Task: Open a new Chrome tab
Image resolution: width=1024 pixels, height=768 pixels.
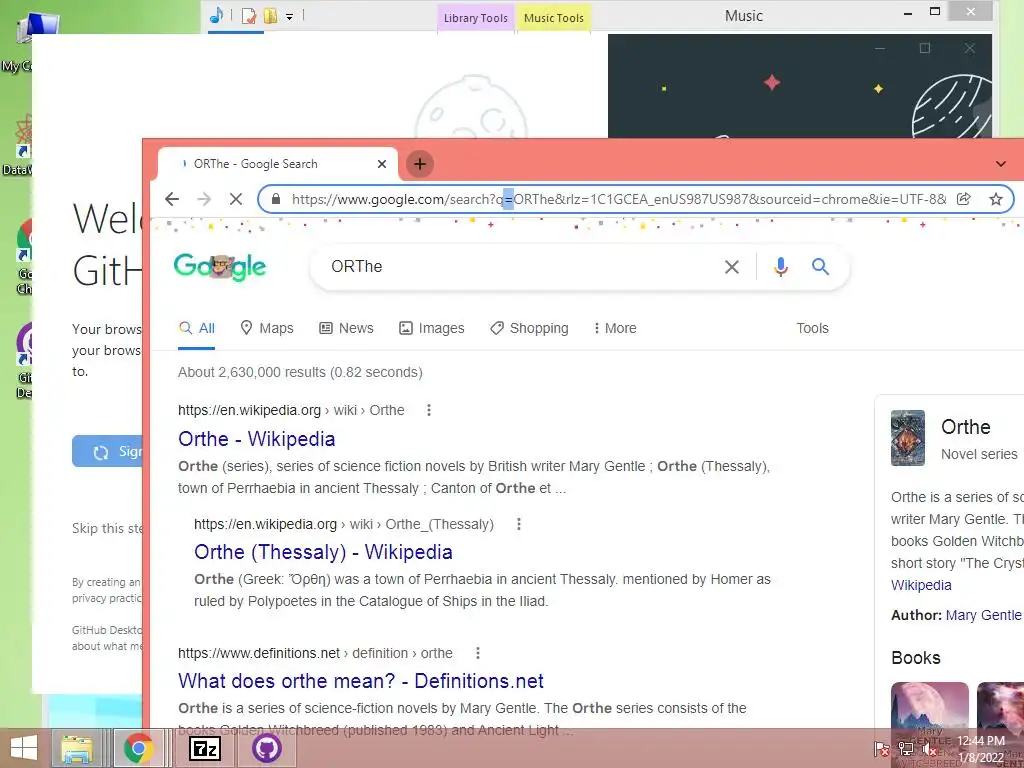Action: (x=420, y=164)
